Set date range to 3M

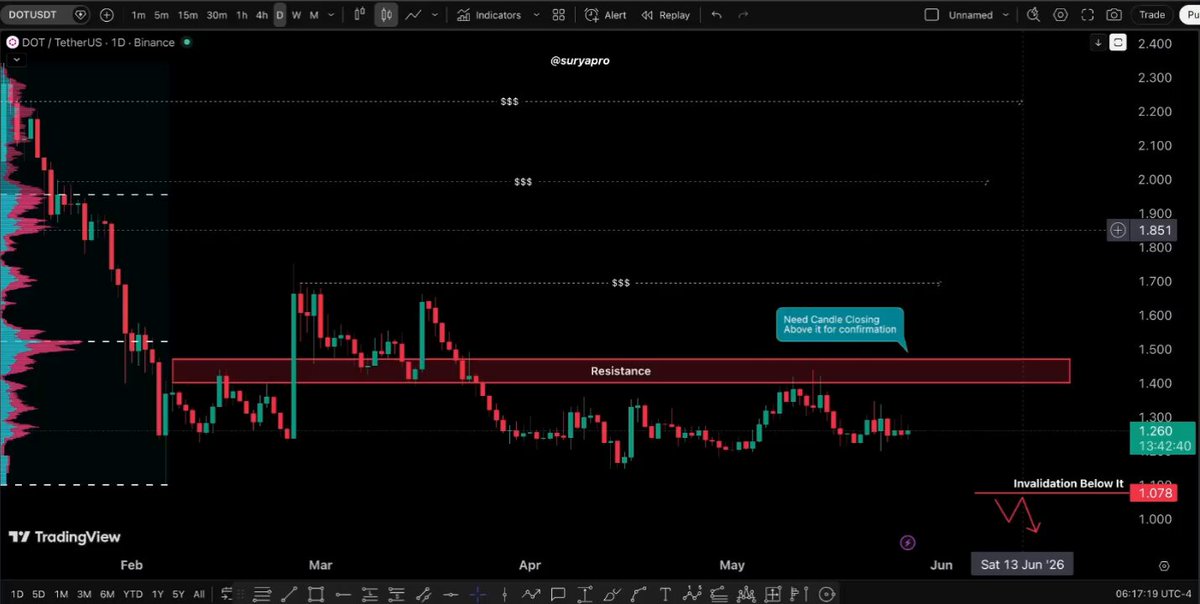(85, 593)
